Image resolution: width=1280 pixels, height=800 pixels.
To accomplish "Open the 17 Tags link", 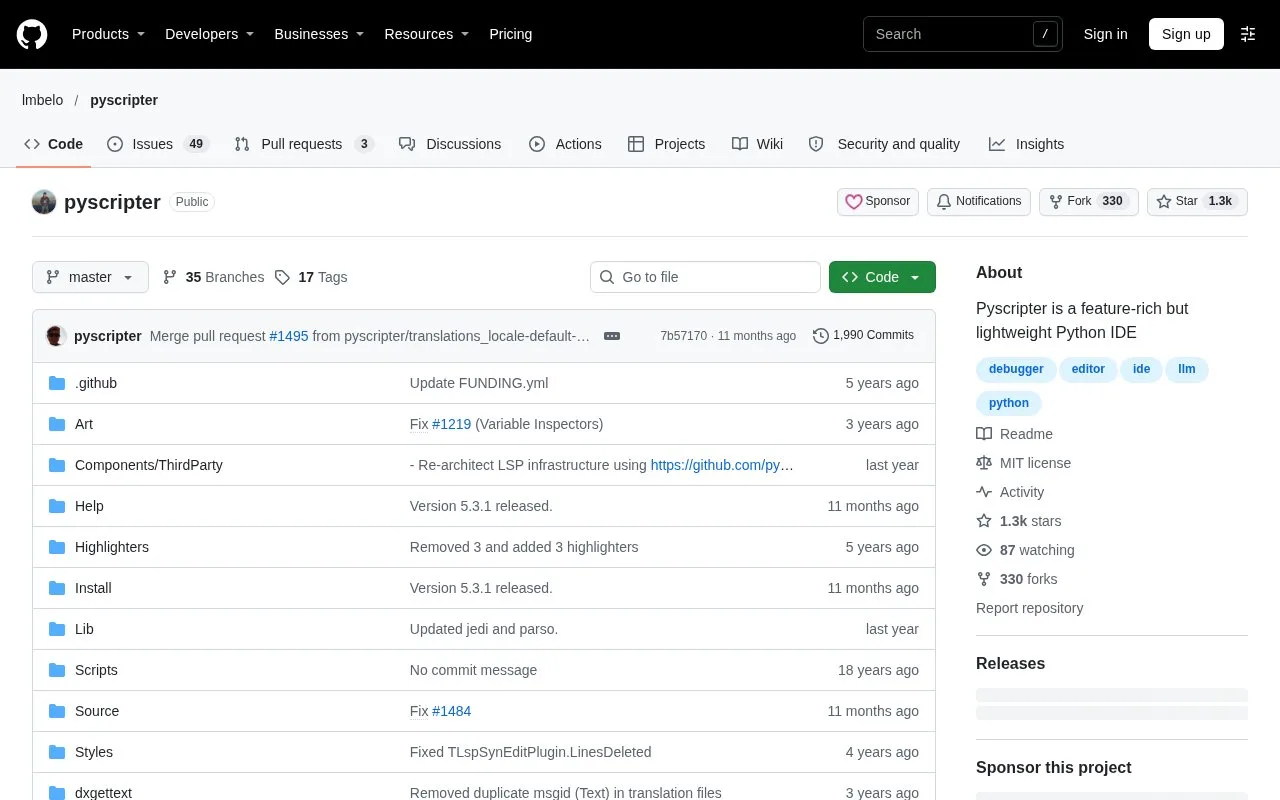I will coord(311,277).
